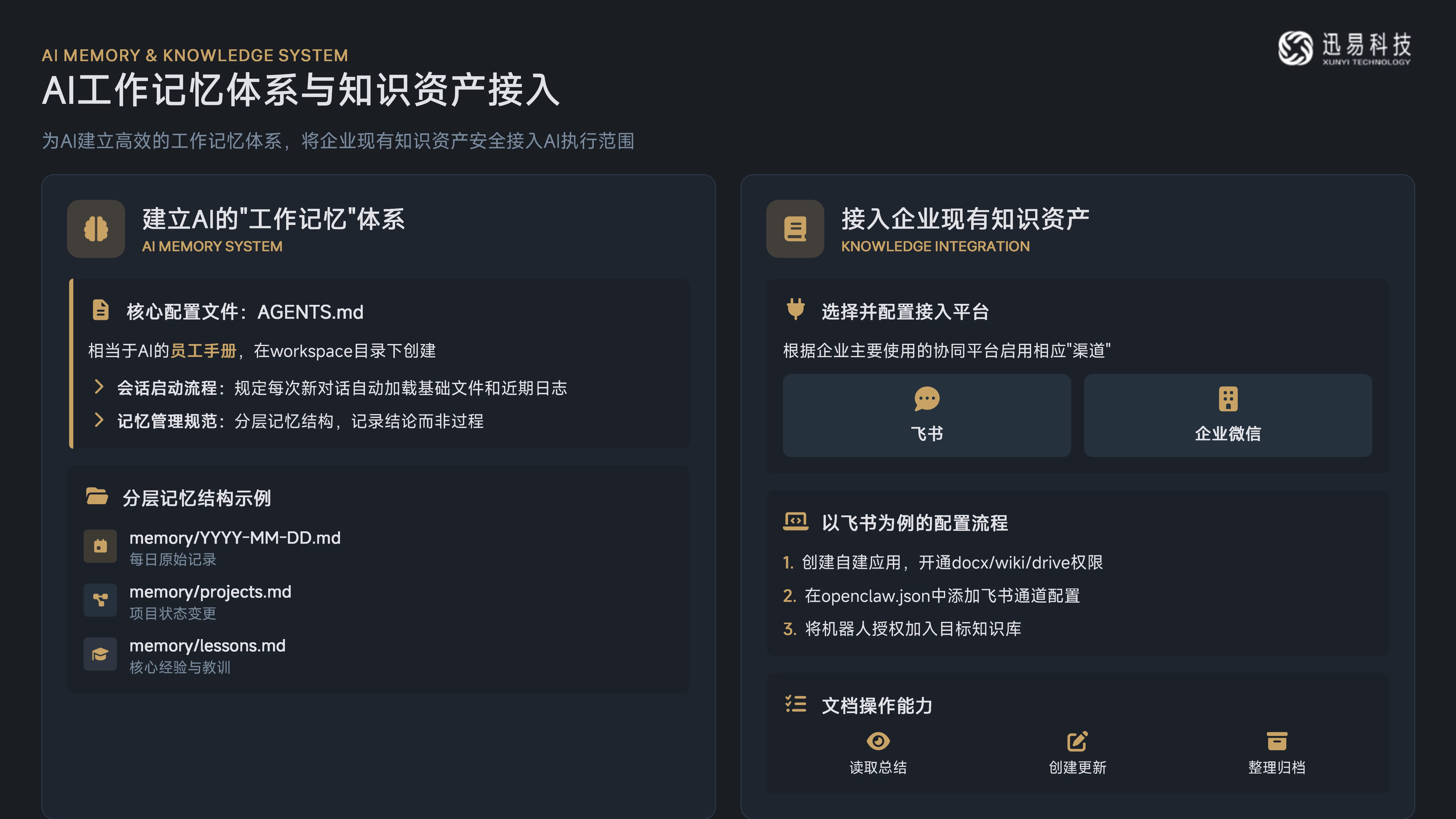Click the checklist icon beside 文档操作能力
Viewport: 1456px width, 819px height.
pyautogui.click(x=795, y=704)
